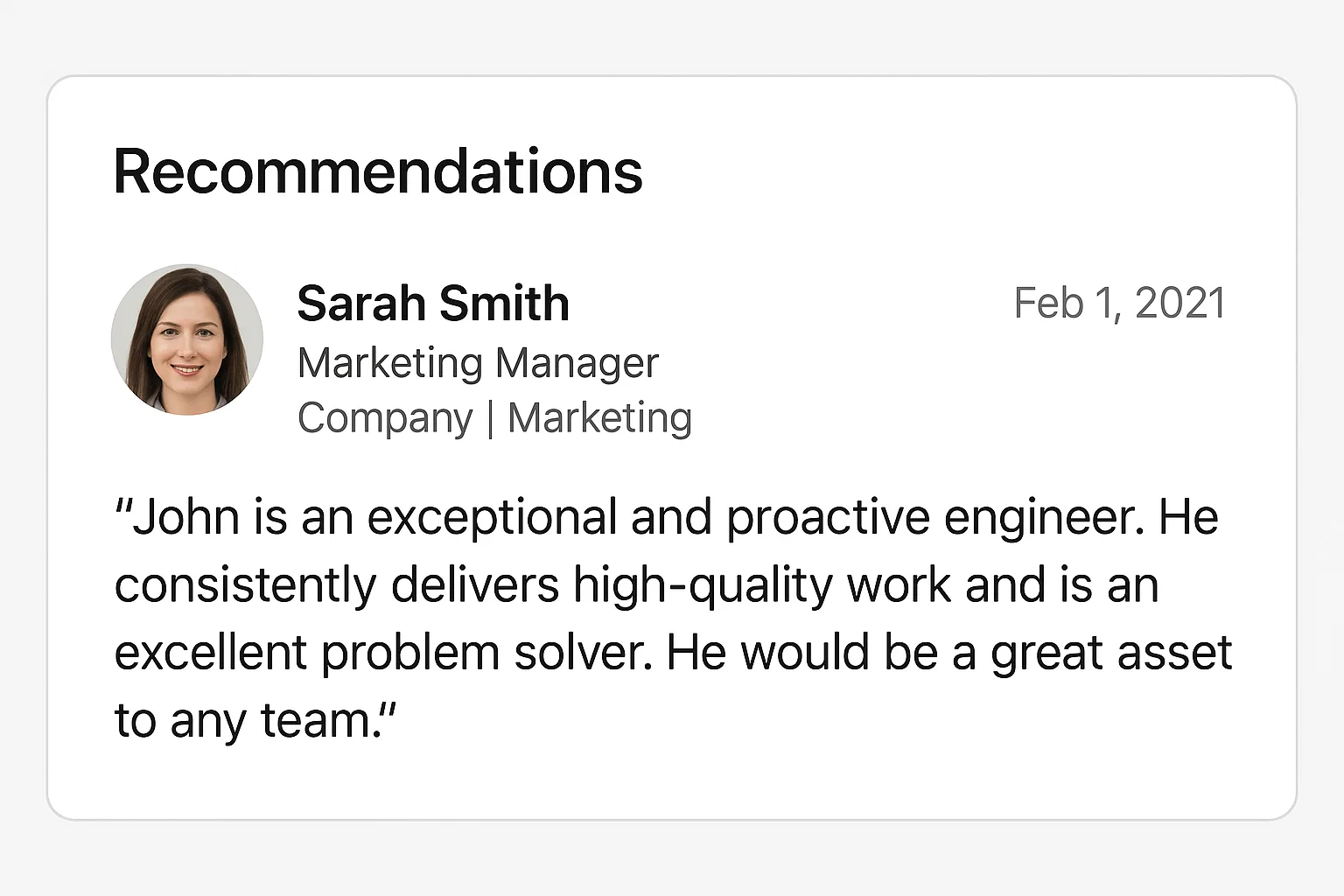Click the Feb 1, 2021 date
1344x896 pixels.
coord(1119,304)
